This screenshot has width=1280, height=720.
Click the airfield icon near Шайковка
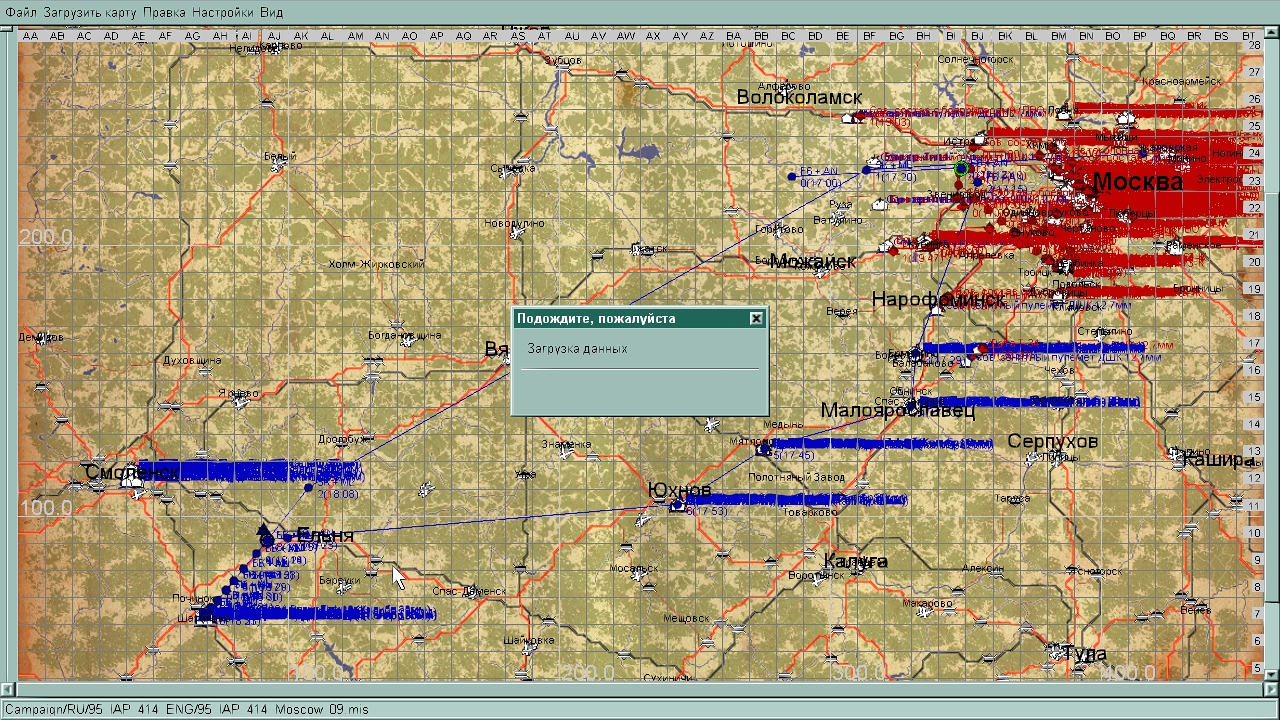coord(529,648)
